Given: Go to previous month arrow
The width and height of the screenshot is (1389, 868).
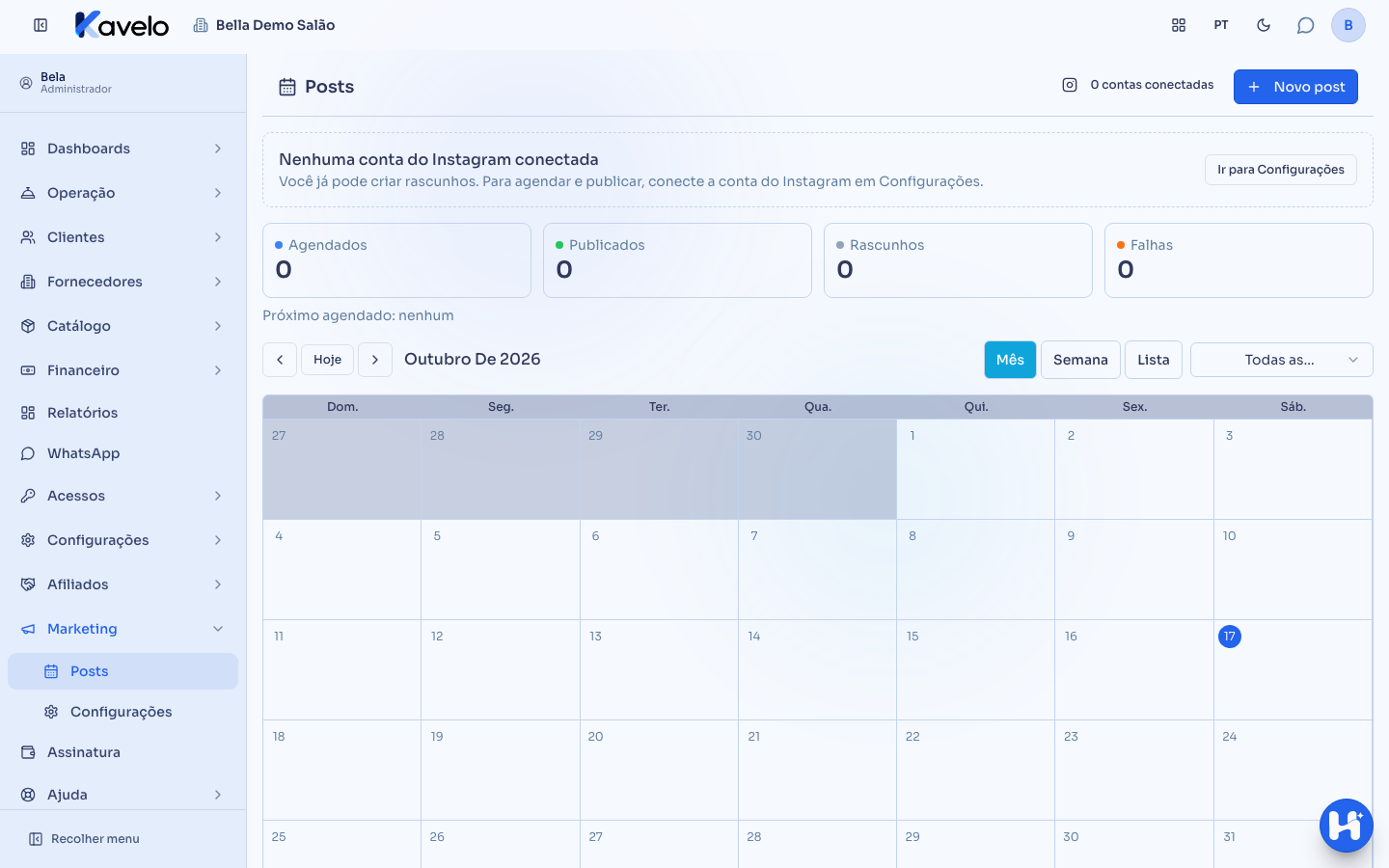Looking at the screenshot, I should pyautogui.click(x=280, y=360).
